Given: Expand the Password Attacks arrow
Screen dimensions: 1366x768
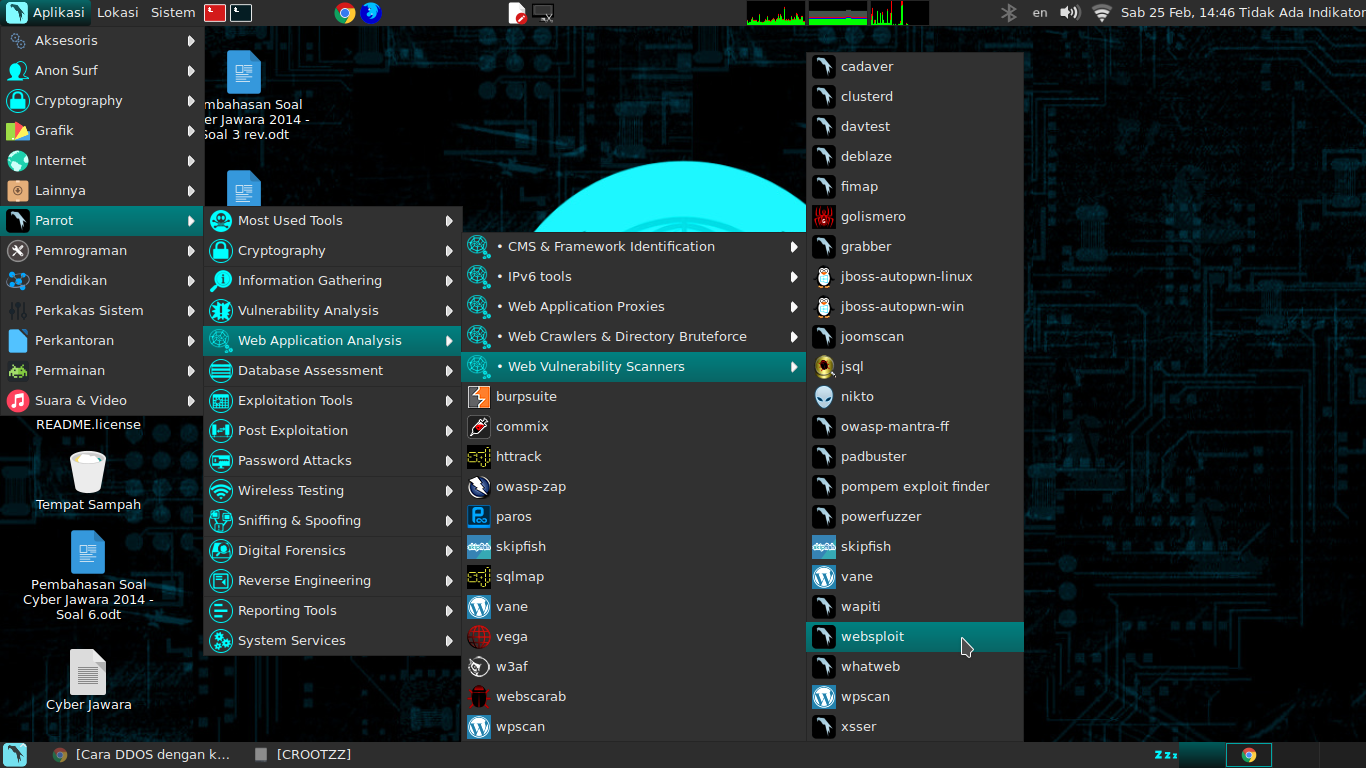Looking at the screenshot, I should (449, 461).
